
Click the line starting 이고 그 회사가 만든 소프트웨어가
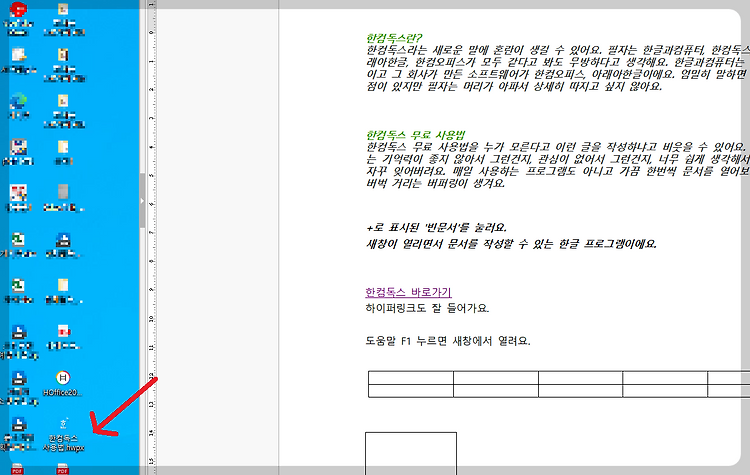click(558, 75)
